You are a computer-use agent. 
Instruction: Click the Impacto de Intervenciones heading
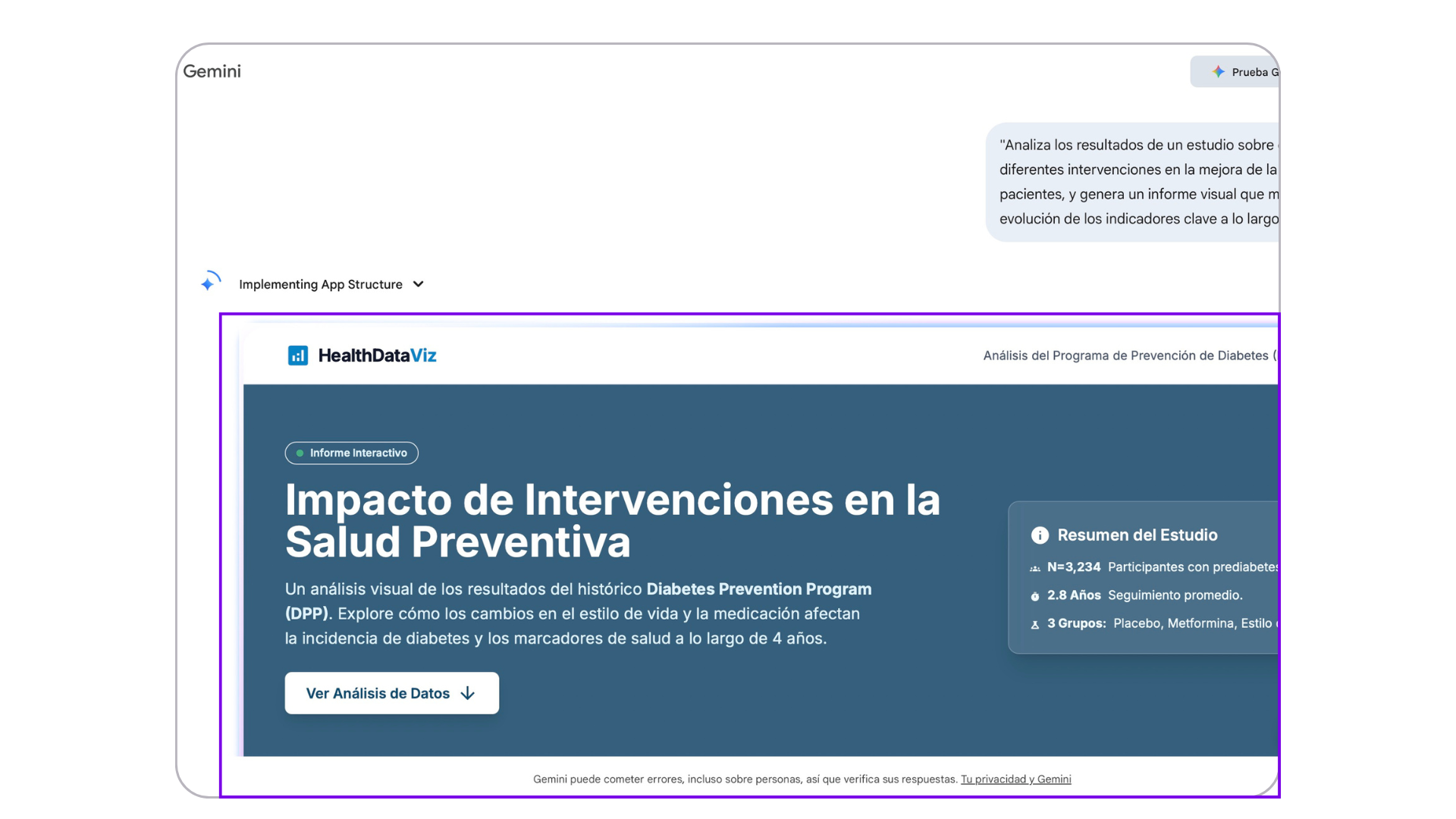tap(612, 520)
